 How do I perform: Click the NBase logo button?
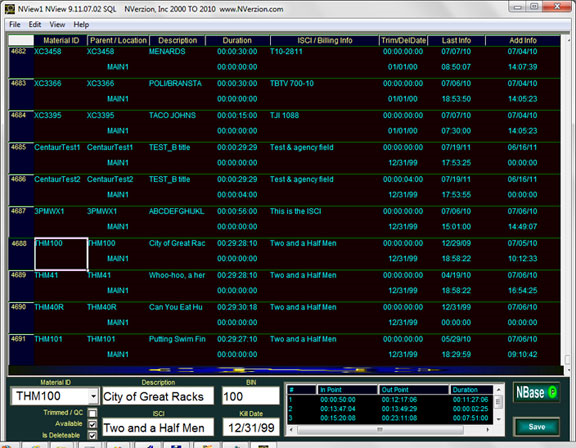[x=536, y=393]
